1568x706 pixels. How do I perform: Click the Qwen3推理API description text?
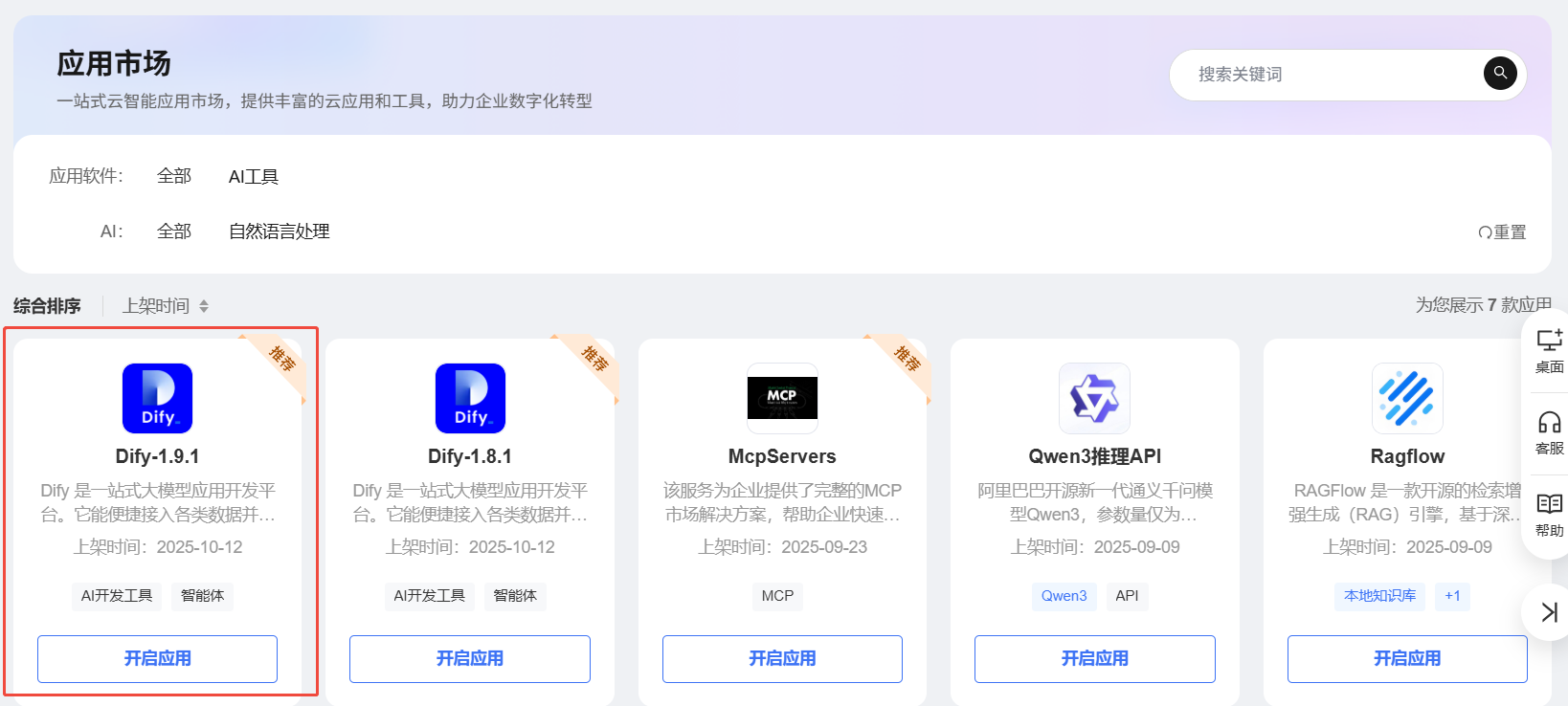[x=1095, y=502]
